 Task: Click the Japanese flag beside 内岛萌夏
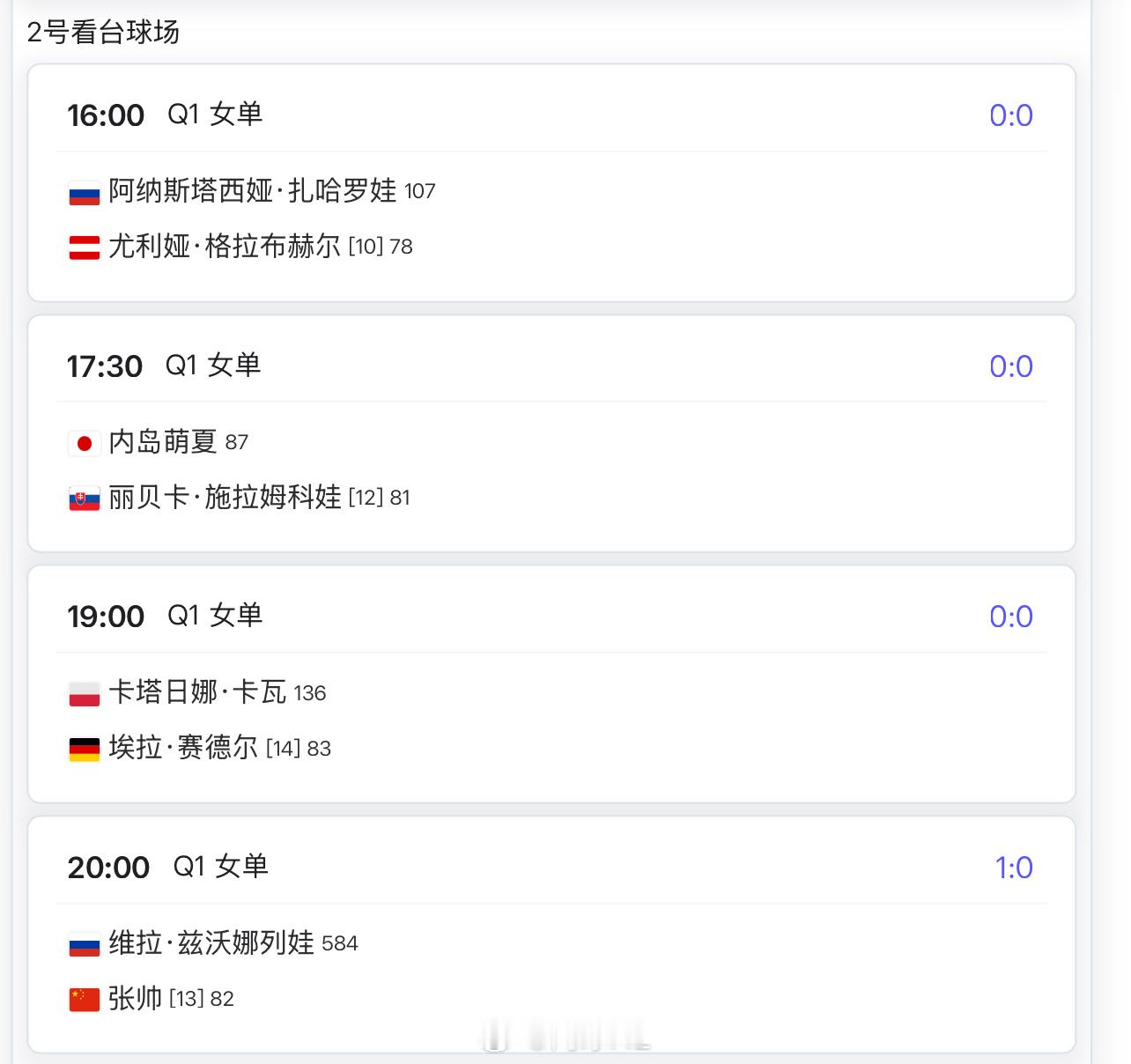pos(85,443)
